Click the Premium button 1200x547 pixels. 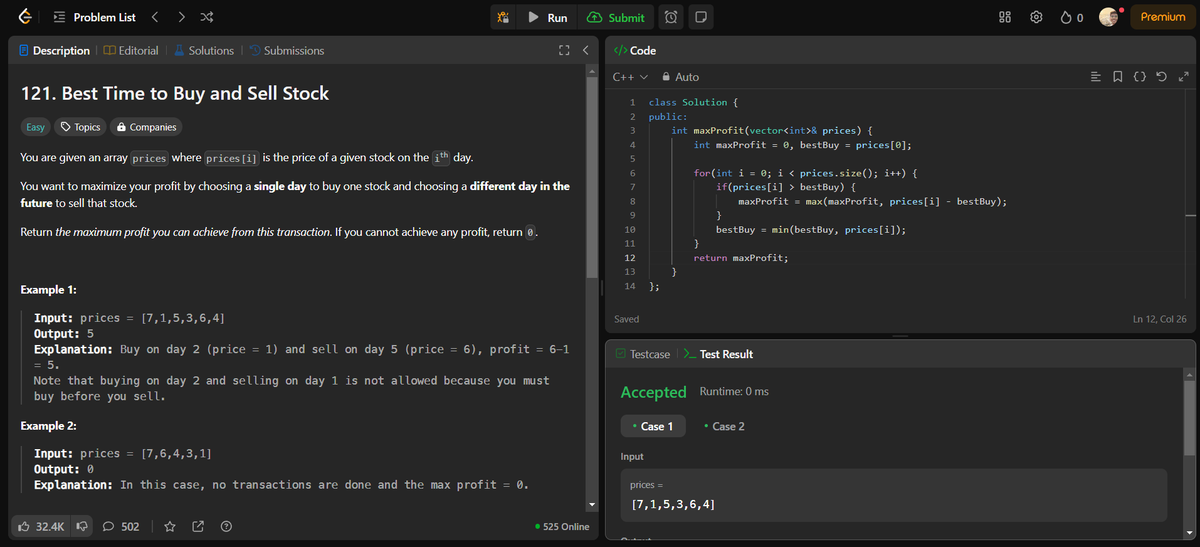point(1162,17)
